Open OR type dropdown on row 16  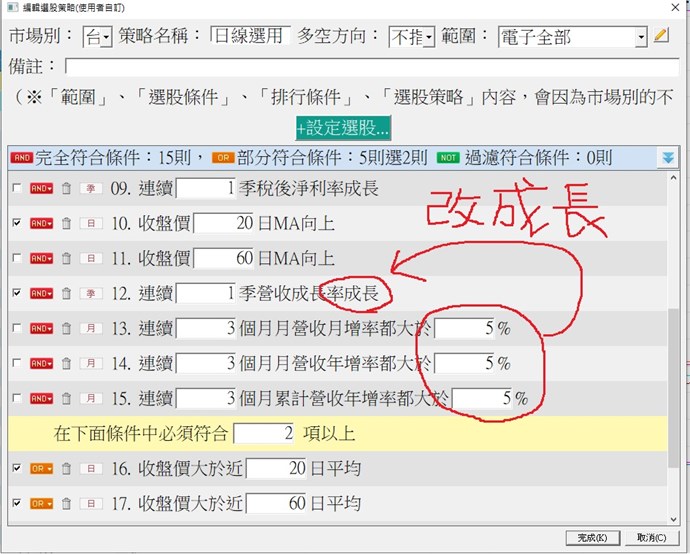click(x=41, y=469)
